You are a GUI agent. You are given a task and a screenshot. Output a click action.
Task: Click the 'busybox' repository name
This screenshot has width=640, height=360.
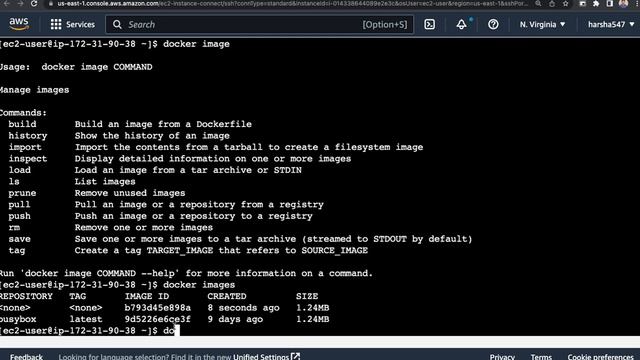[18, 319]
